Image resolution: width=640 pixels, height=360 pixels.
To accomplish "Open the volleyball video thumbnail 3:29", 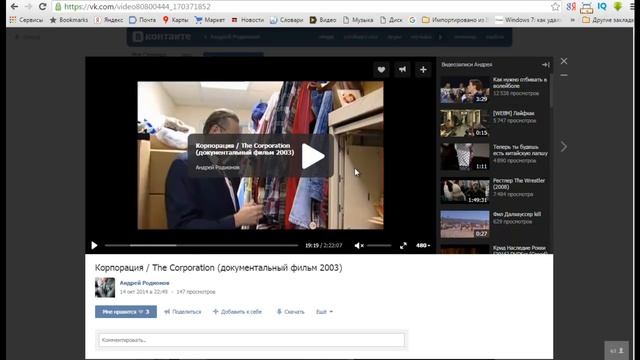I will coord(464,89).
